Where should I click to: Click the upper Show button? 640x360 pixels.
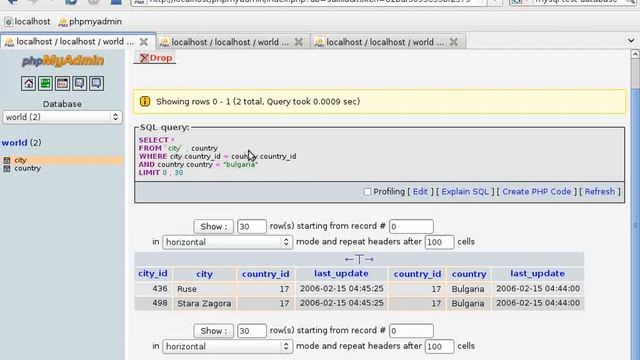(x=214, y=227)
